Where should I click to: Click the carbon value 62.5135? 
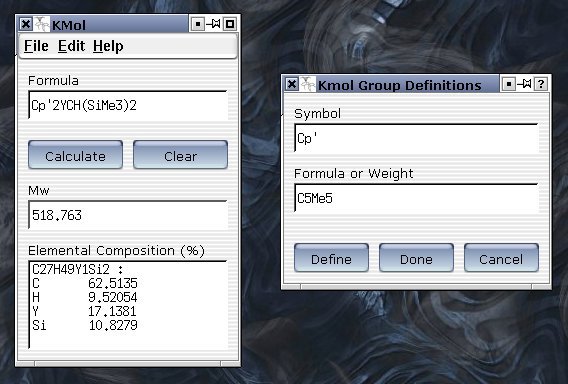point(113,283)
